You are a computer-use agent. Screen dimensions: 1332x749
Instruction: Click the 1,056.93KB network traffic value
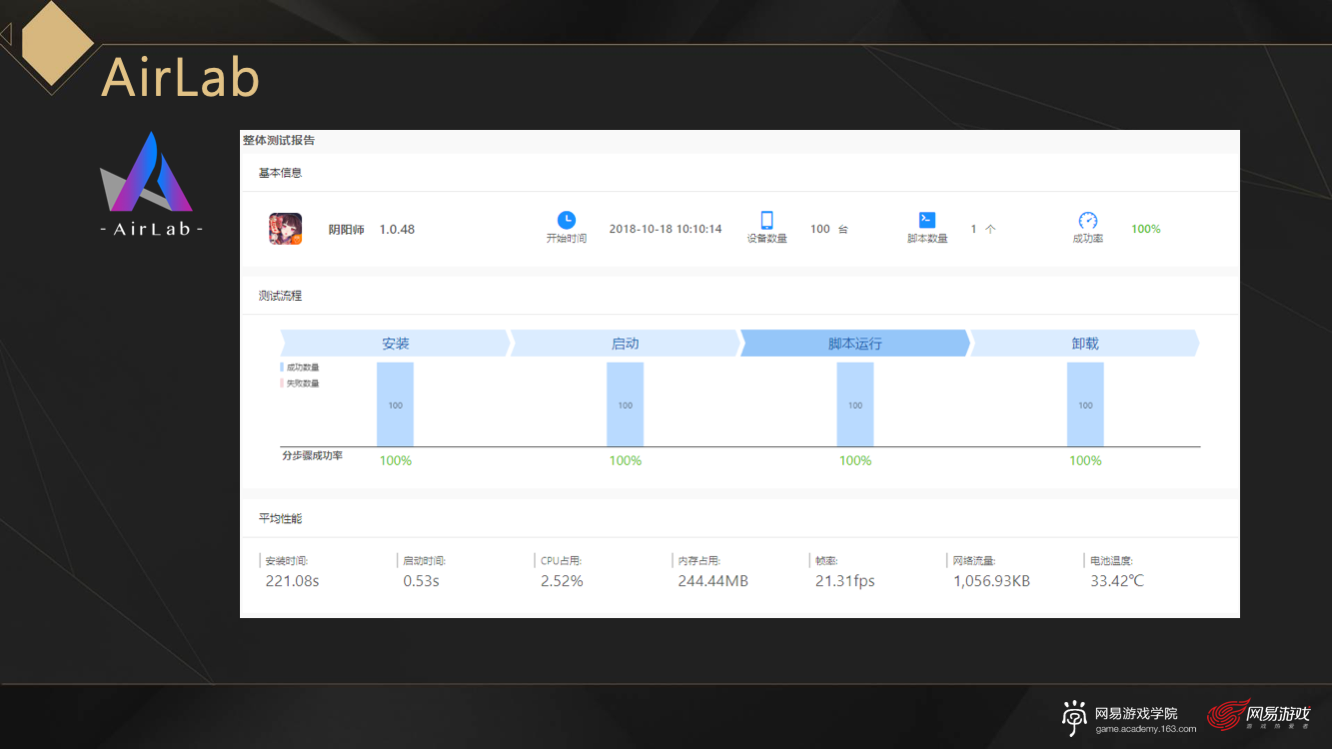pyautogui.click(x=991, y=581)
